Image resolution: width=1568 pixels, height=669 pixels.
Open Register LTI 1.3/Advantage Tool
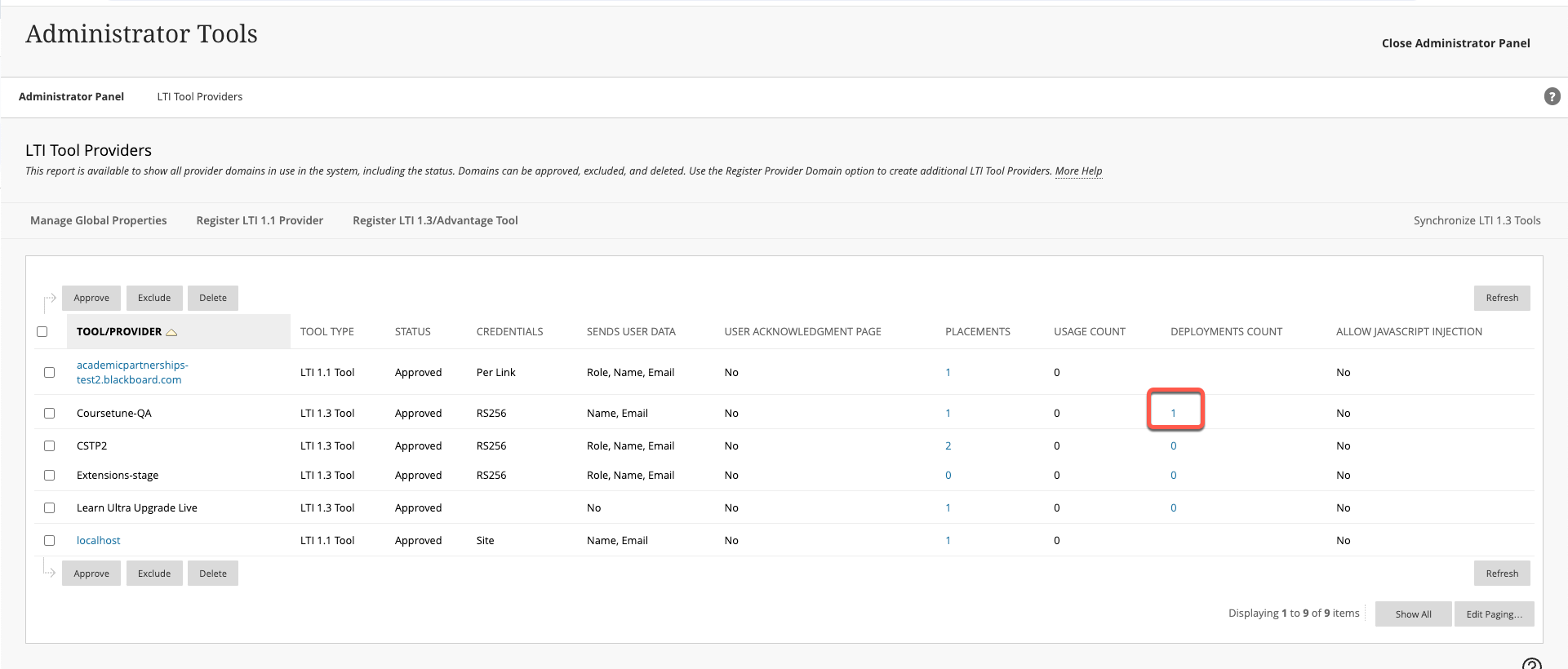coord(435,220)
